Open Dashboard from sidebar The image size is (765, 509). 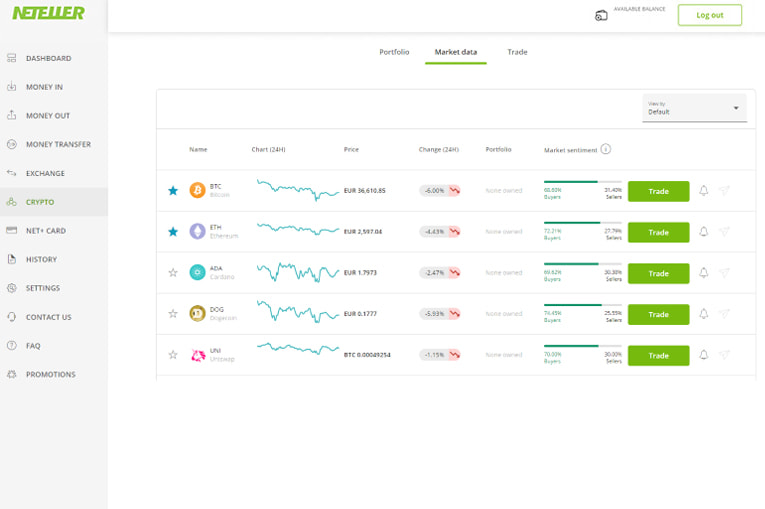click(x=48, y=58)
